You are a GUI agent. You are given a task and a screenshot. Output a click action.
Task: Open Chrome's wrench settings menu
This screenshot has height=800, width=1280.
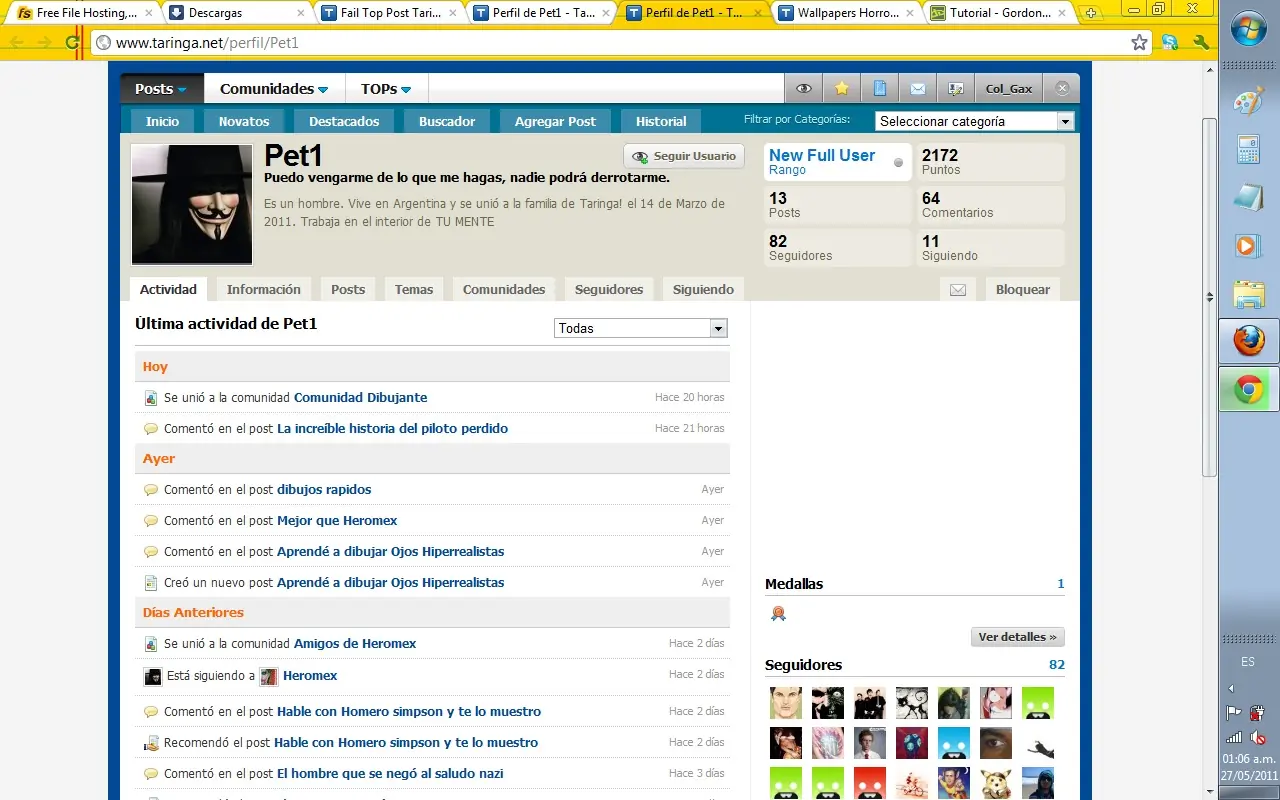(x=1201, y=43)
